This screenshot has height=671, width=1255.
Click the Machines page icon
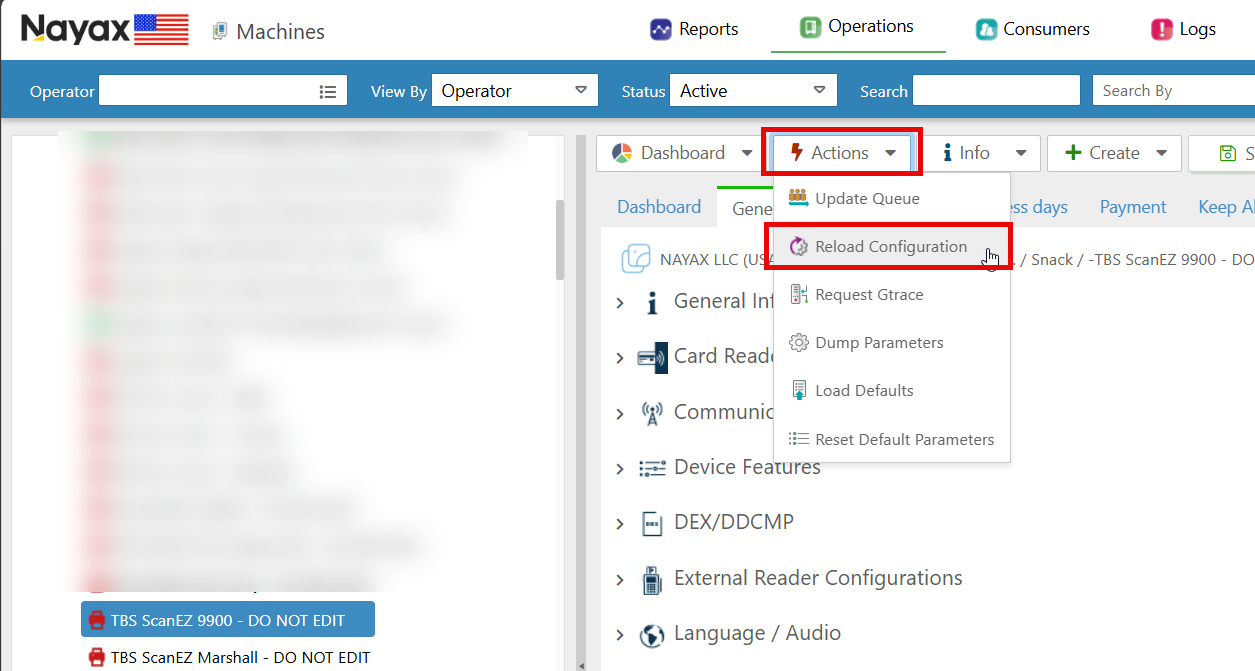pyautogui.click(x=220, y=32)
